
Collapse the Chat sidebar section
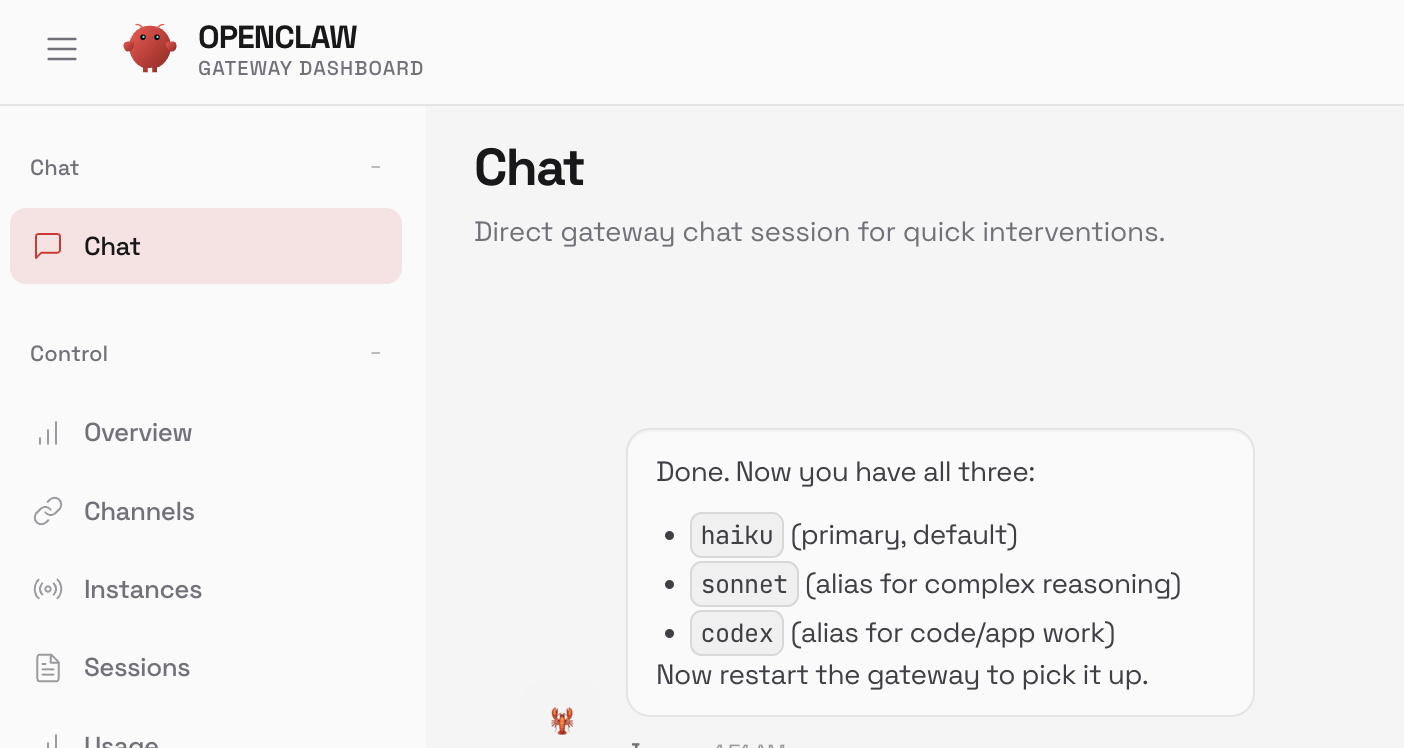pyautogui.click(x=375, y=167)
